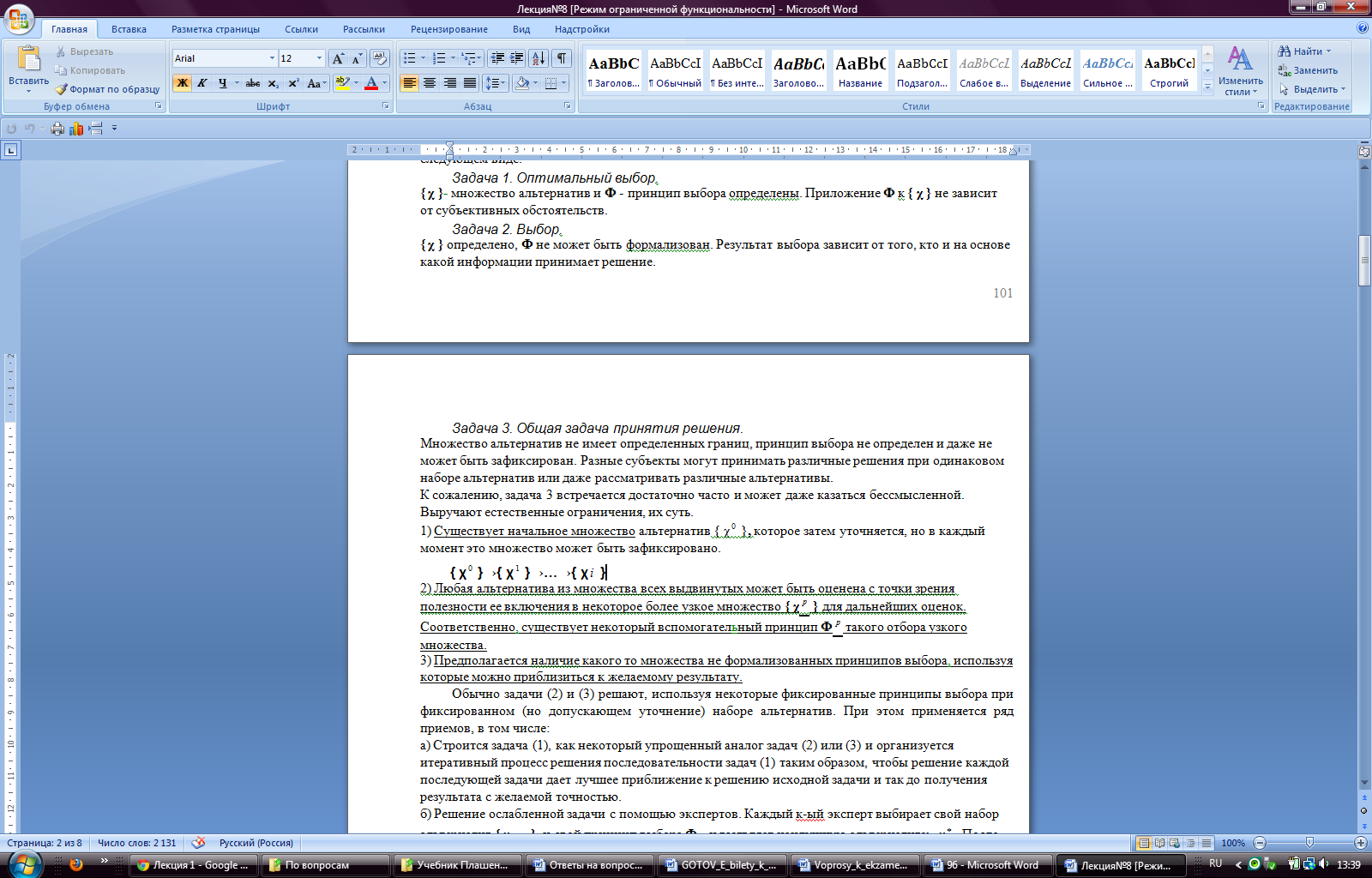This screenshot has width=1372, height=878.
Task: Apply the red font color
Action: pyautogui.click(x=371, y=83)
